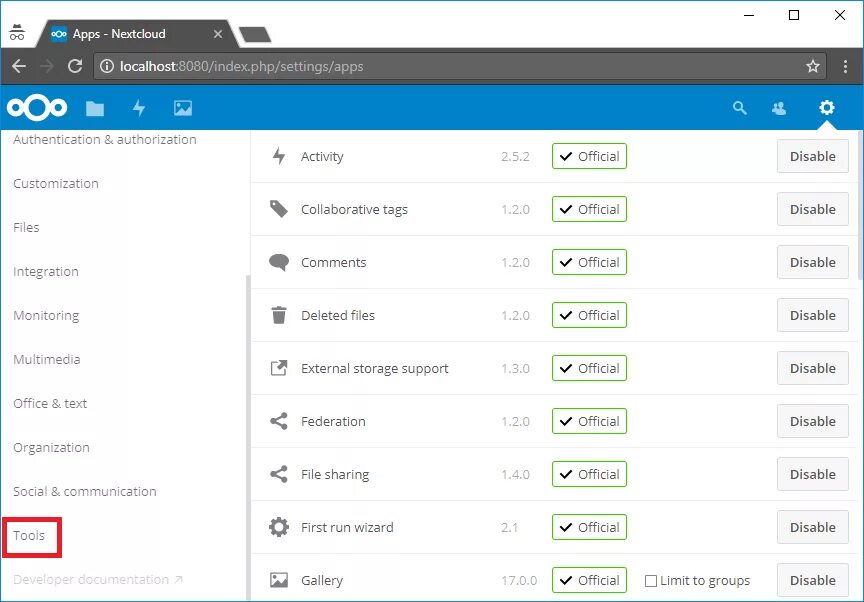Click External storage version 1.3.0

point(515,368)
